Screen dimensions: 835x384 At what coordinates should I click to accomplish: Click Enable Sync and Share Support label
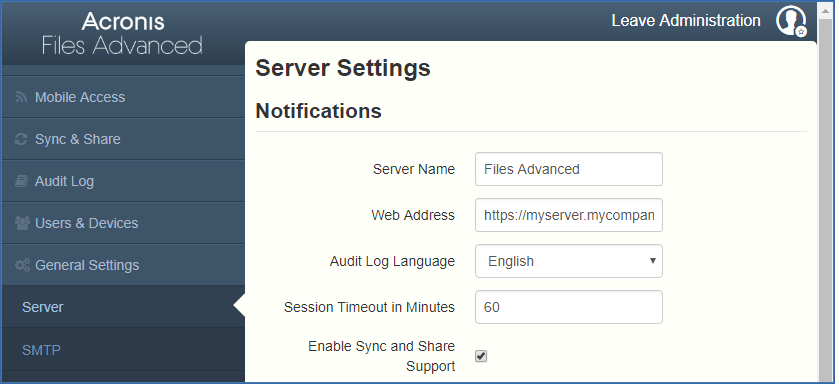pyautogui.click(x=382, y=356)
